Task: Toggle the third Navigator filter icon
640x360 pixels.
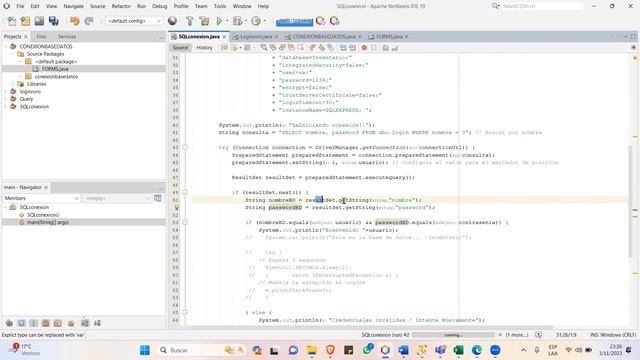Action: pyautogui.click(x=33, y=323)
